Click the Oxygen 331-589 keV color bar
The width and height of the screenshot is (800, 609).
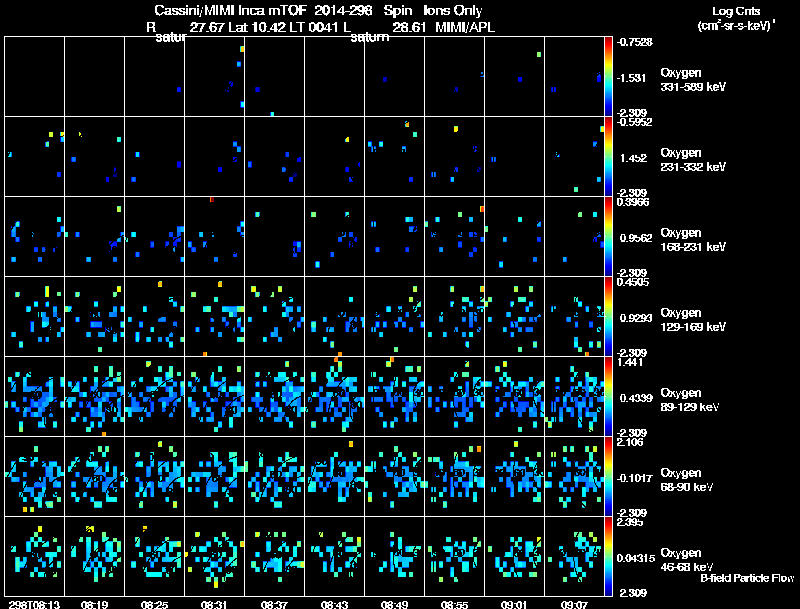point(609,76)
